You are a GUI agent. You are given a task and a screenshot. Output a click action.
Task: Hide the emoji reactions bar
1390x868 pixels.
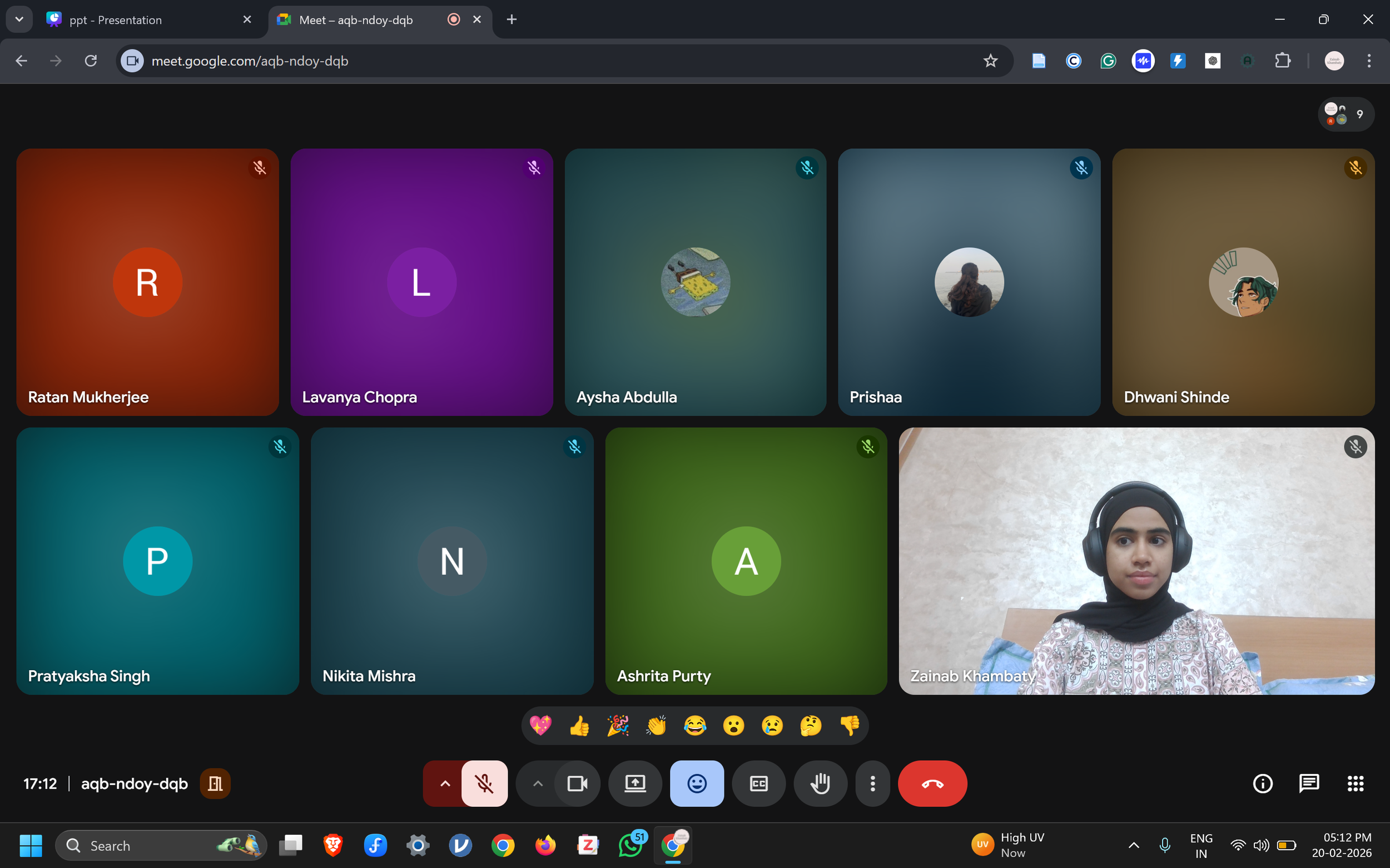[696, 784]
